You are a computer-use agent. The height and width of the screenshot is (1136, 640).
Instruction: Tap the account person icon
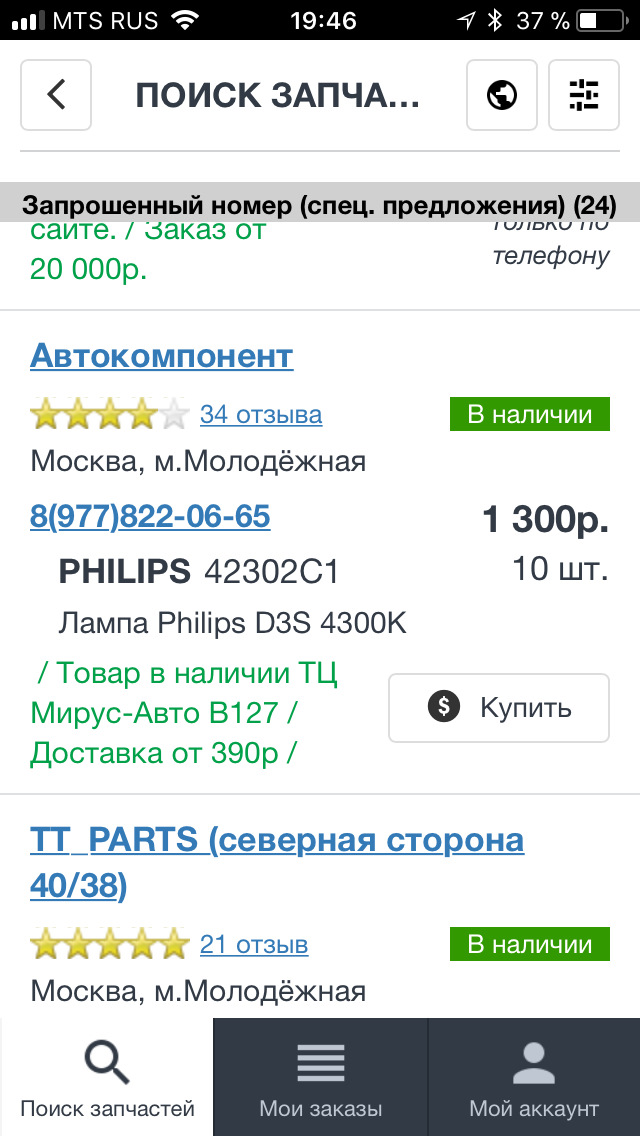pyautogui.click(x=534, y=1062)
